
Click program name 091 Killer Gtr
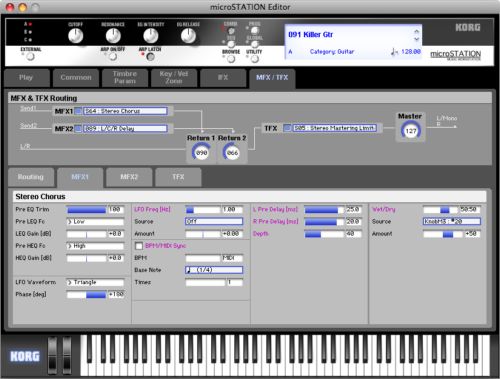pos(310,35)
